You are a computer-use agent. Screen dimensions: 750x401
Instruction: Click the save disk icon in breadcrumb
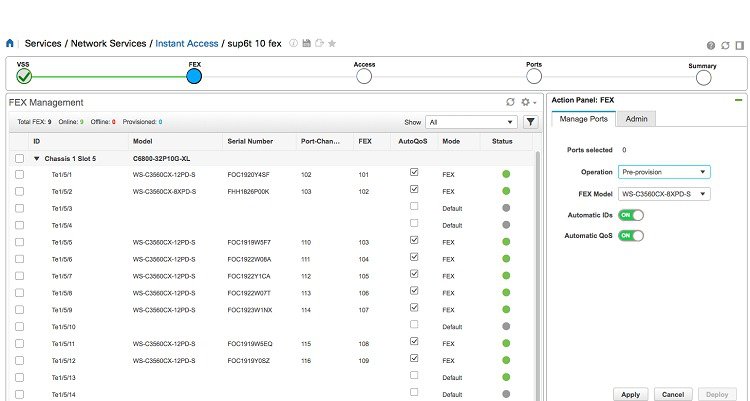point(307,43)
